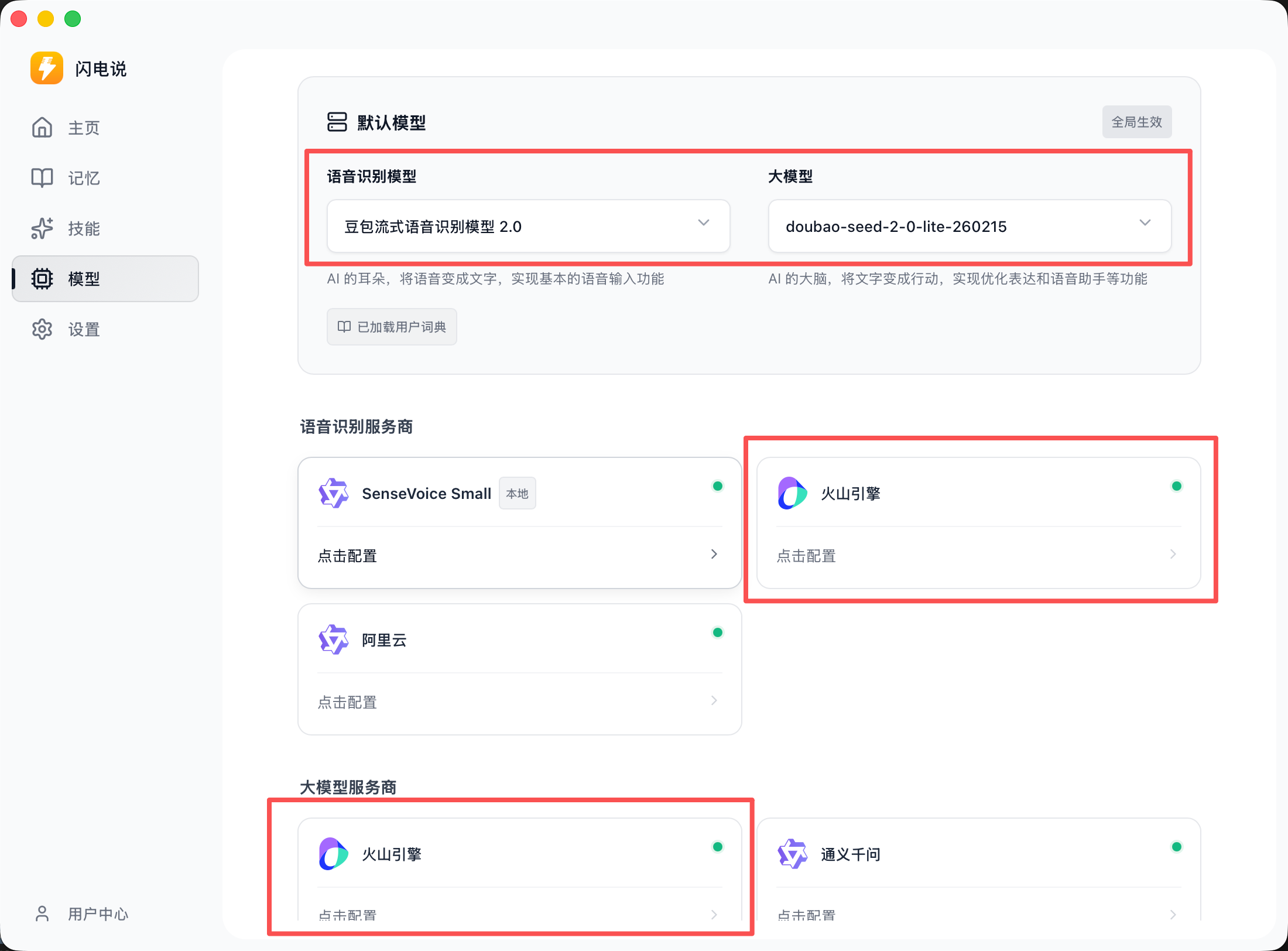Click SenseVoice Small green status dot
Viewport: 1288px width, 951px height.
click(x=718, y=486)
